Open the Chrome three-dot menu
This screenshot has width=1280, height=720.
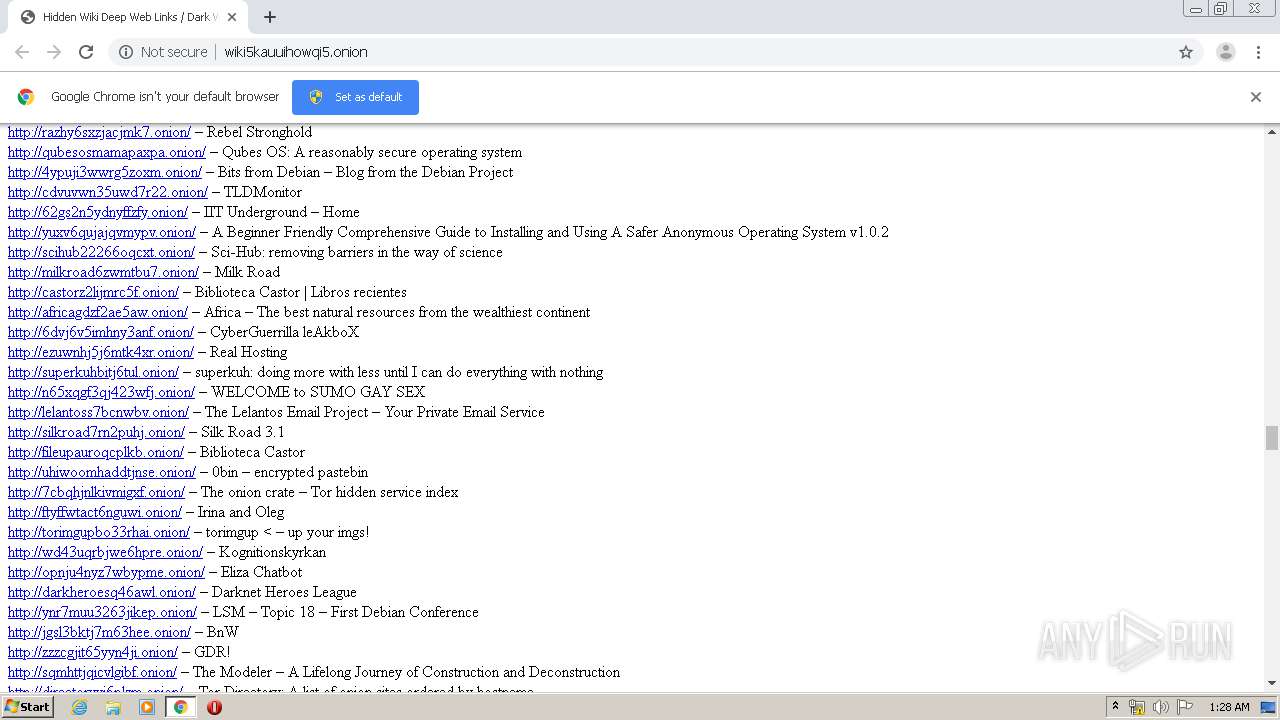coord(1258,52)
